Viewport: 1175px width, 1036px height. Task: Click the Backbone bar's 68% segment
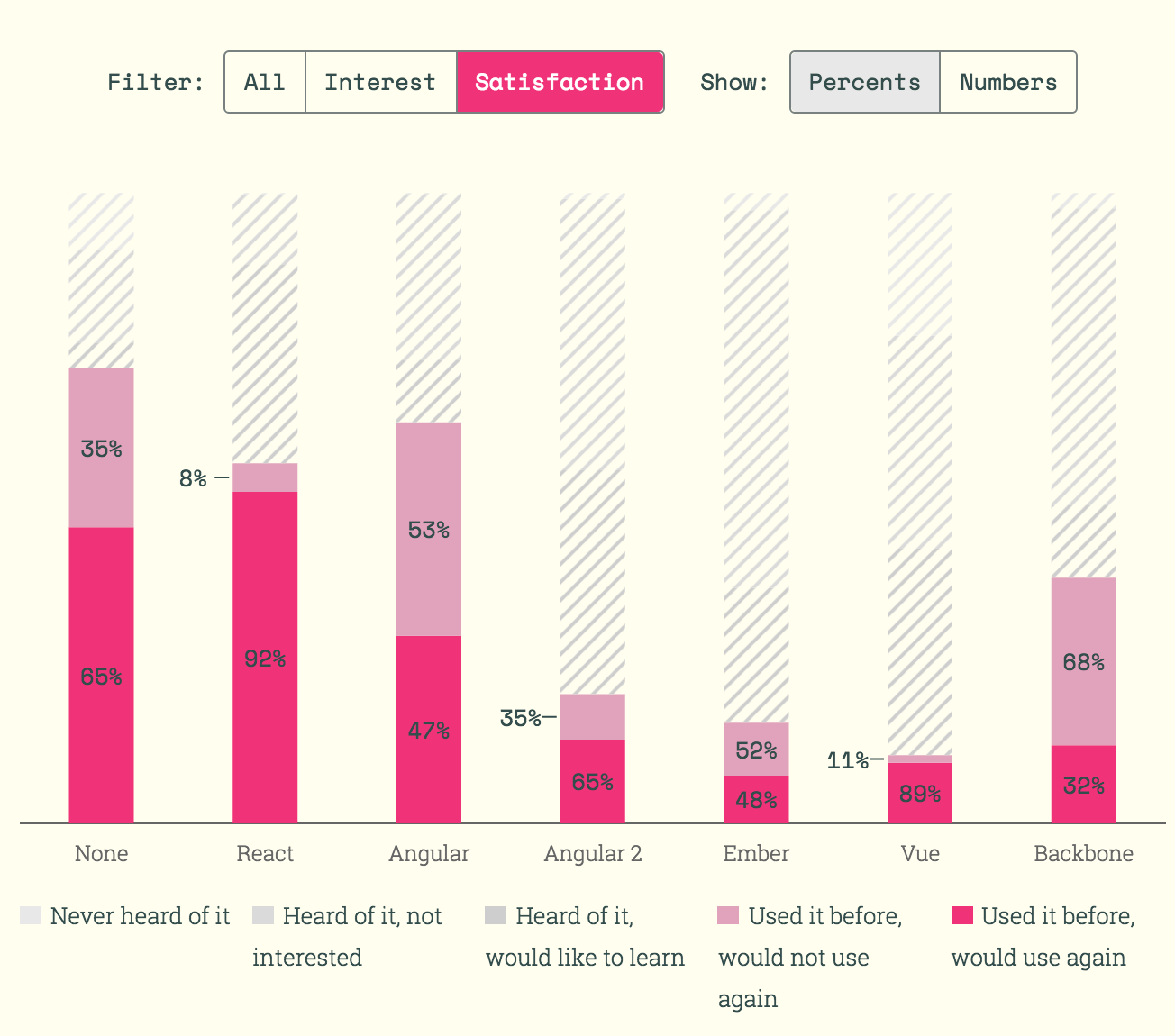[1083, 662]
